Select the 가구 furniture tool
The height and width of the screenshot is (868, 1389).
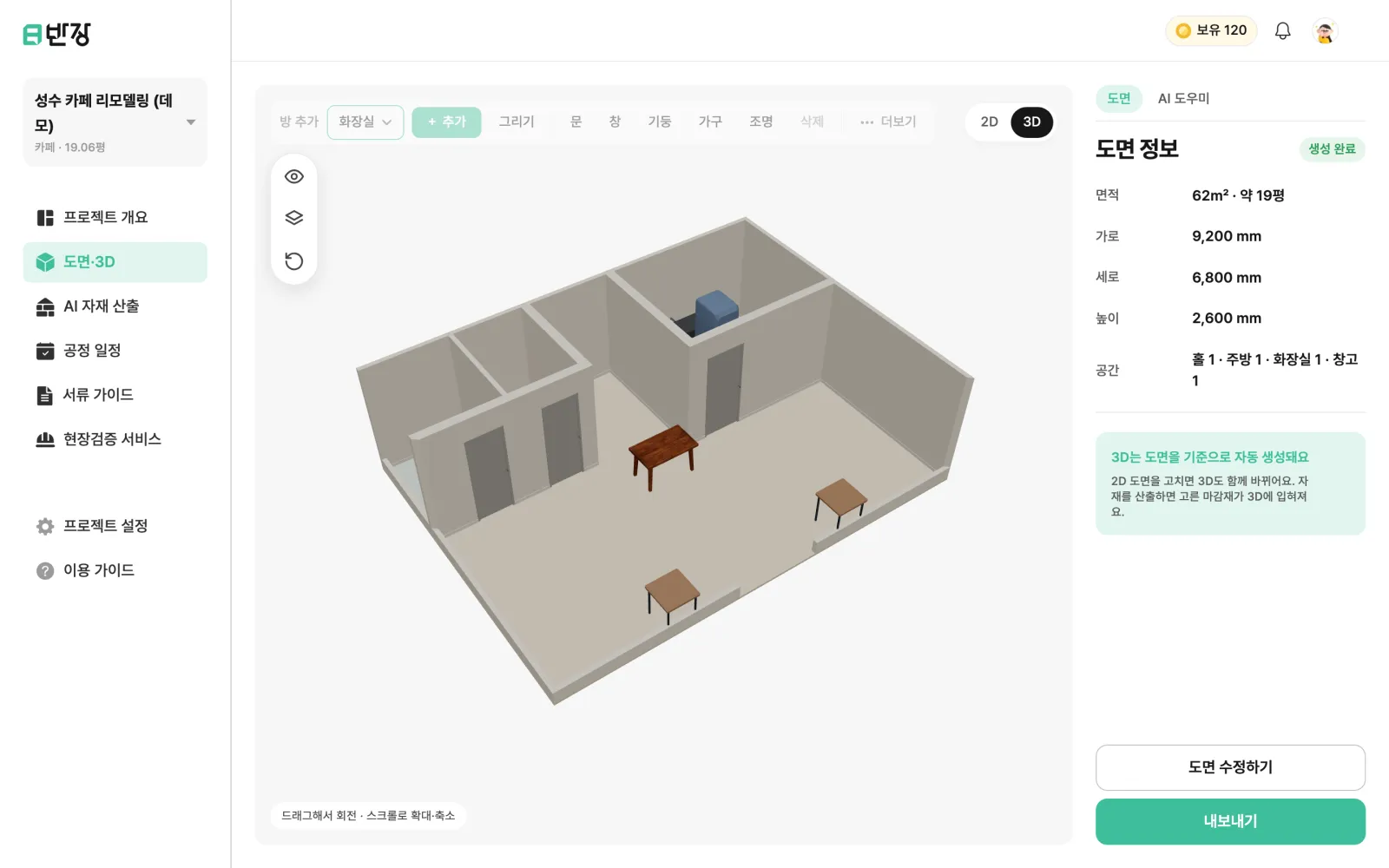pyautogui.click(x=710, y=122)
